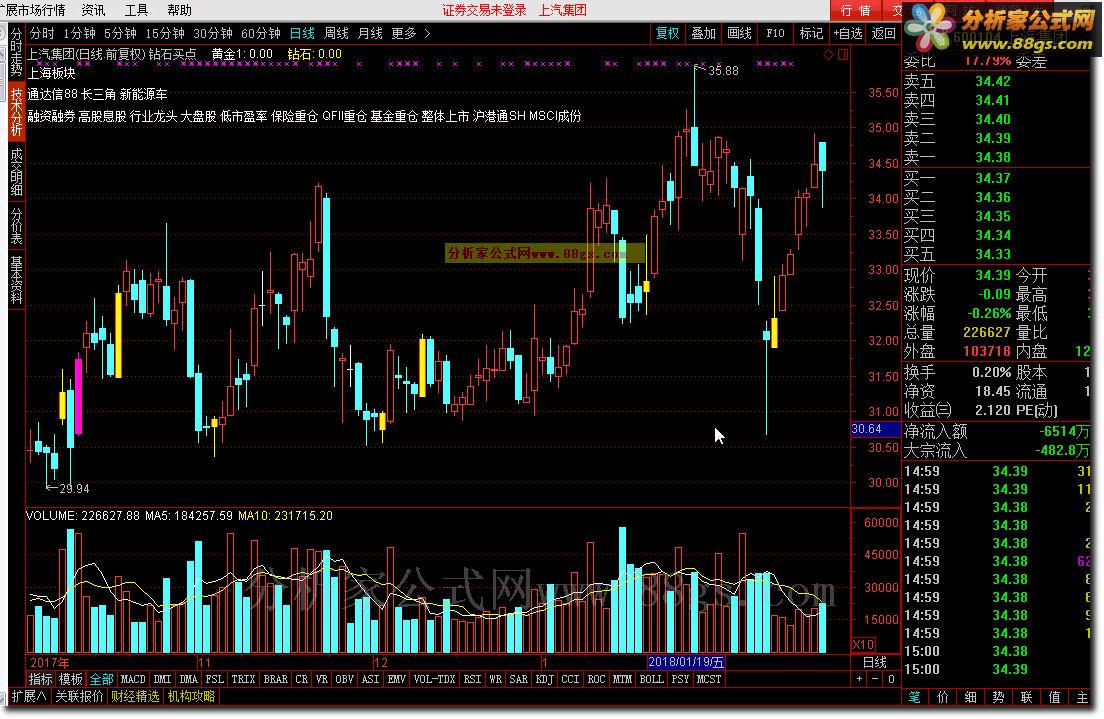Open the 关联报价 tab
Screen dimensions: 1104x719
79,696
